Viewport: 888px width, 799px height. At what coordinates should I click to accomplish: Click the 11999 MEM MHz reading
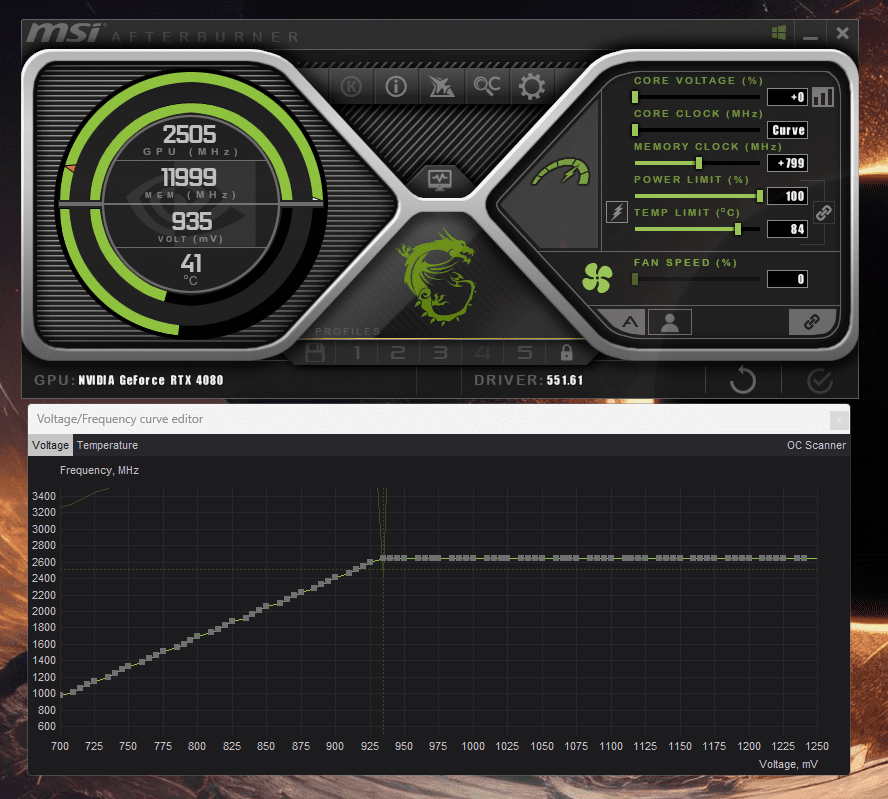coord(189,177)
